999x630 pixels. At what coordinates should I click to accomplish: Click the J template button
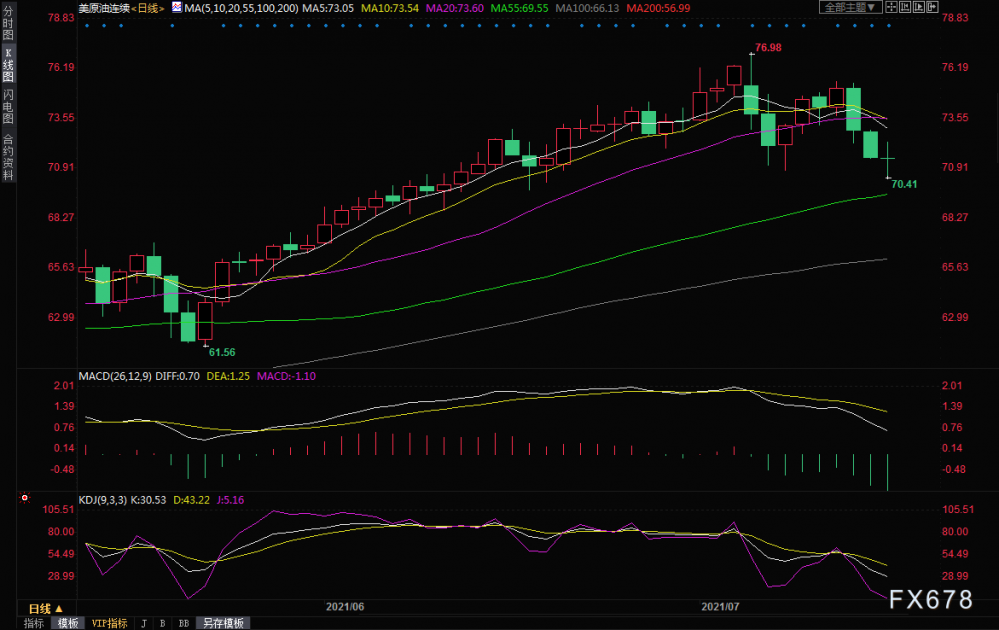click(144, 623)
